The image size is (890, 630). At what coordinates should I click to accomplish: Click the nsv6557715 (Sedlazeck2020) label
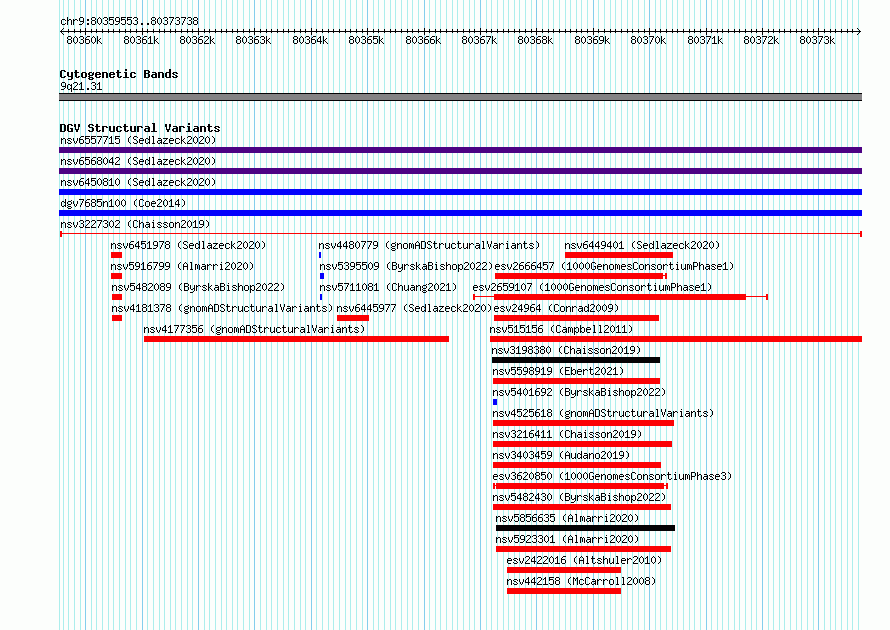(138, 140)
